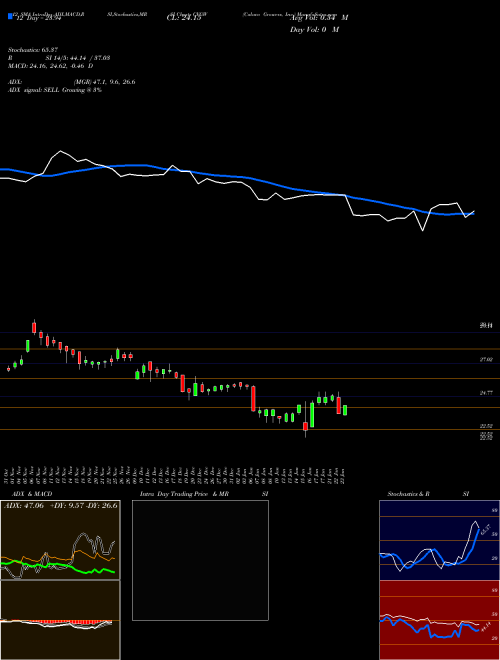Click the 'SI 14/3: 44.14 / 37.03' value
The height and width of the screenshot is (660, 500).
coord(78,58)
